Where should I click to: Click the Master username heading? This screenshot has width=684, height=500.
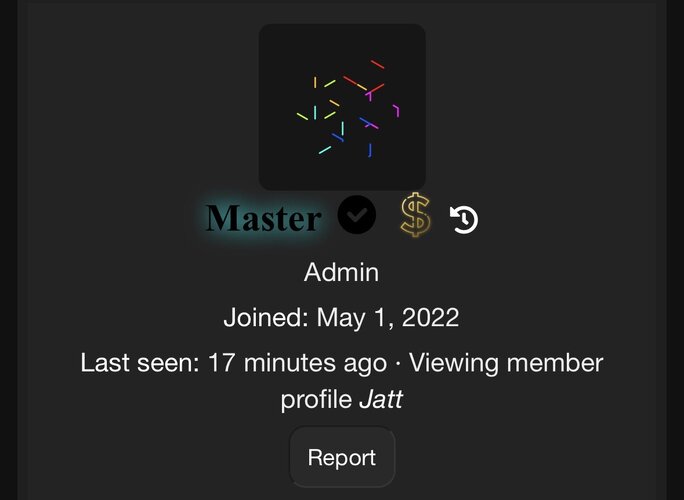click(263, 218)
